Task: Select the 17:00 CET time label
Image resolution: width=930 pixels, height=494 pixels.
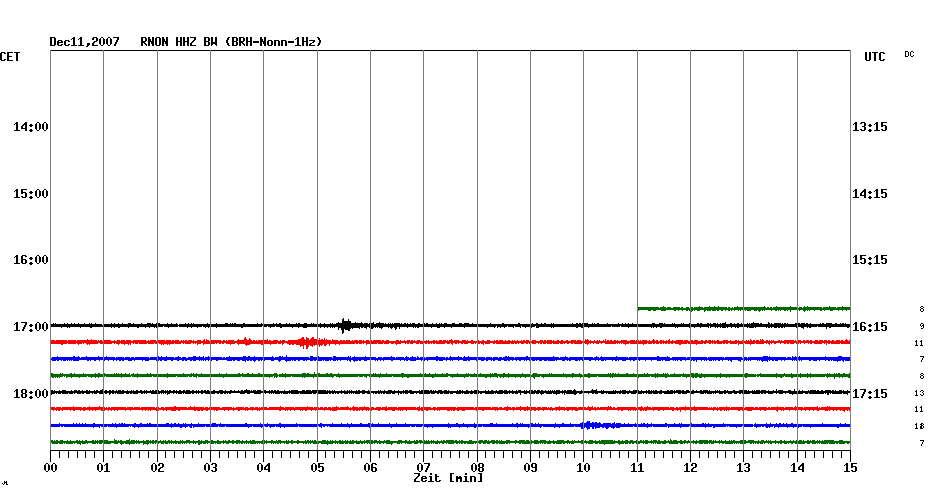Action: click(31, 327)
